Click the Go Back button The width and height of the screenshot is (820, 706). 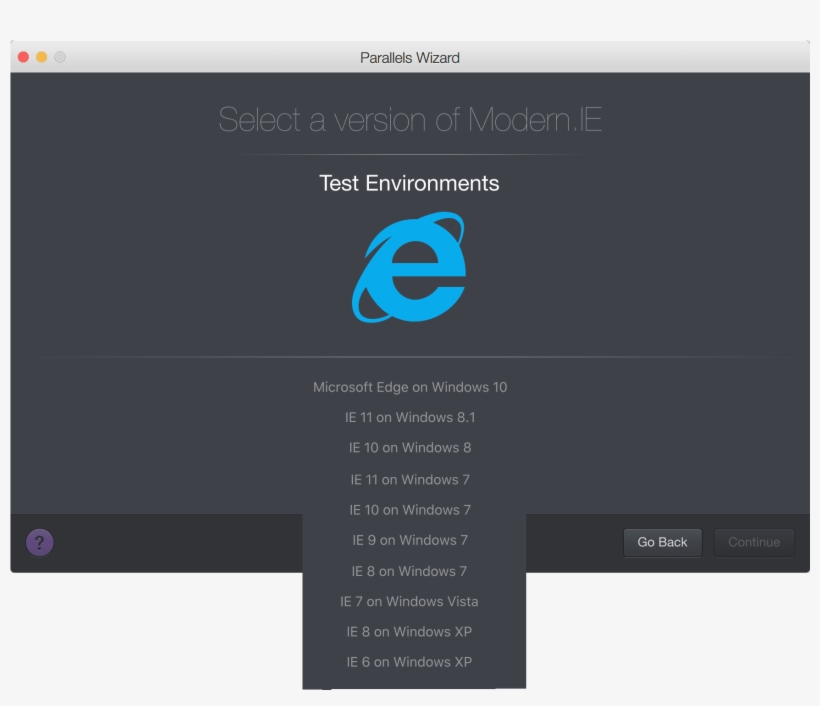[x=662, y=542]
